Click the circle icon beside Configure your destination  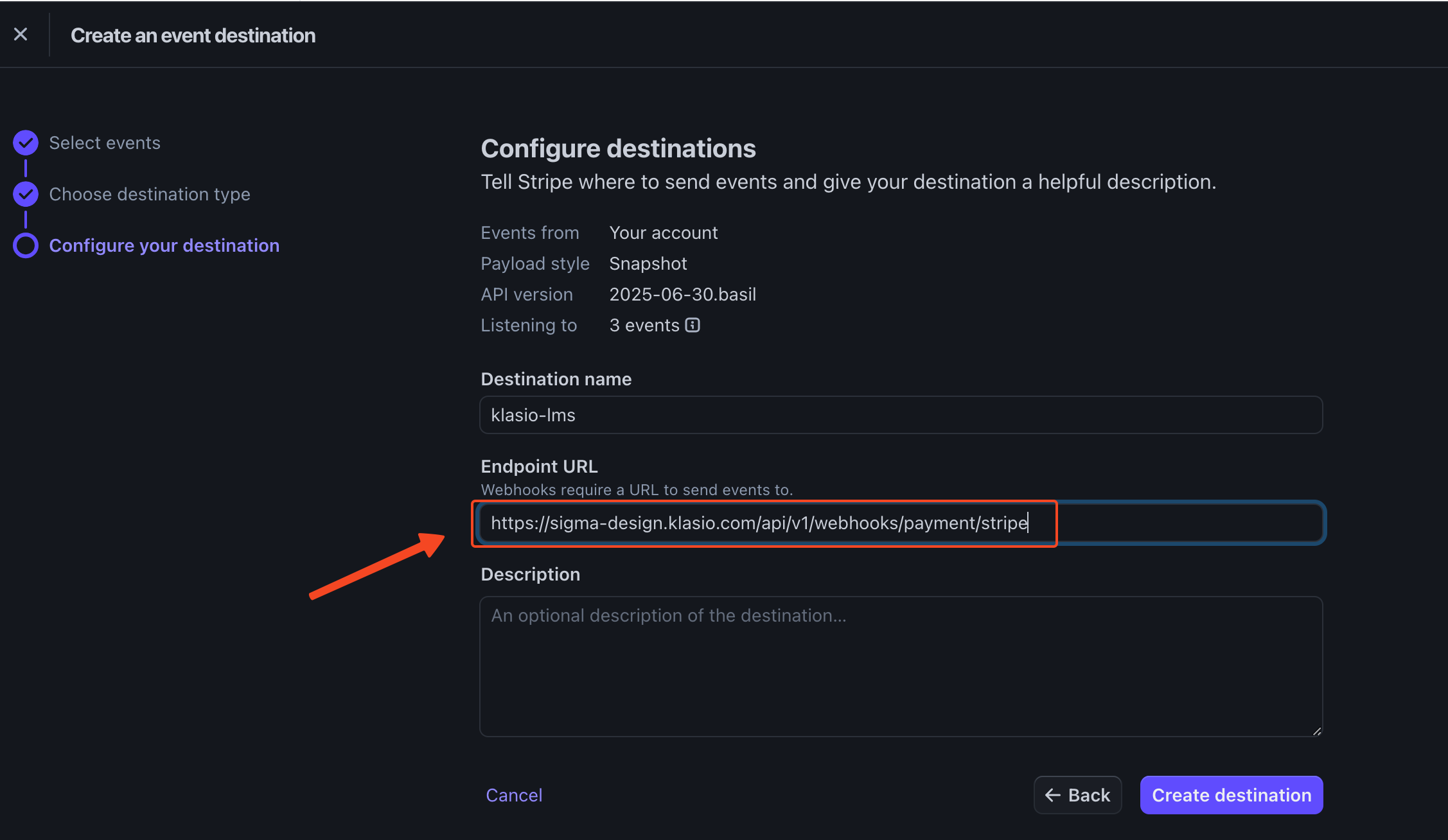pyautogui.click(x=26, y=245)
